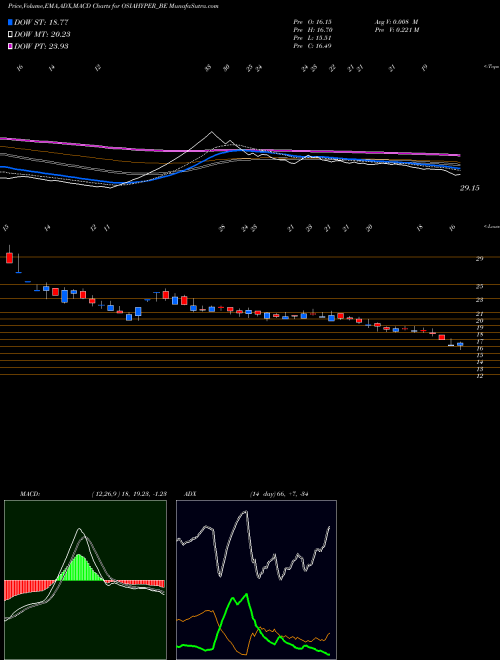Click the 'MACD:' panel heading
The image size is (500, 660).
tap(29, 494)
